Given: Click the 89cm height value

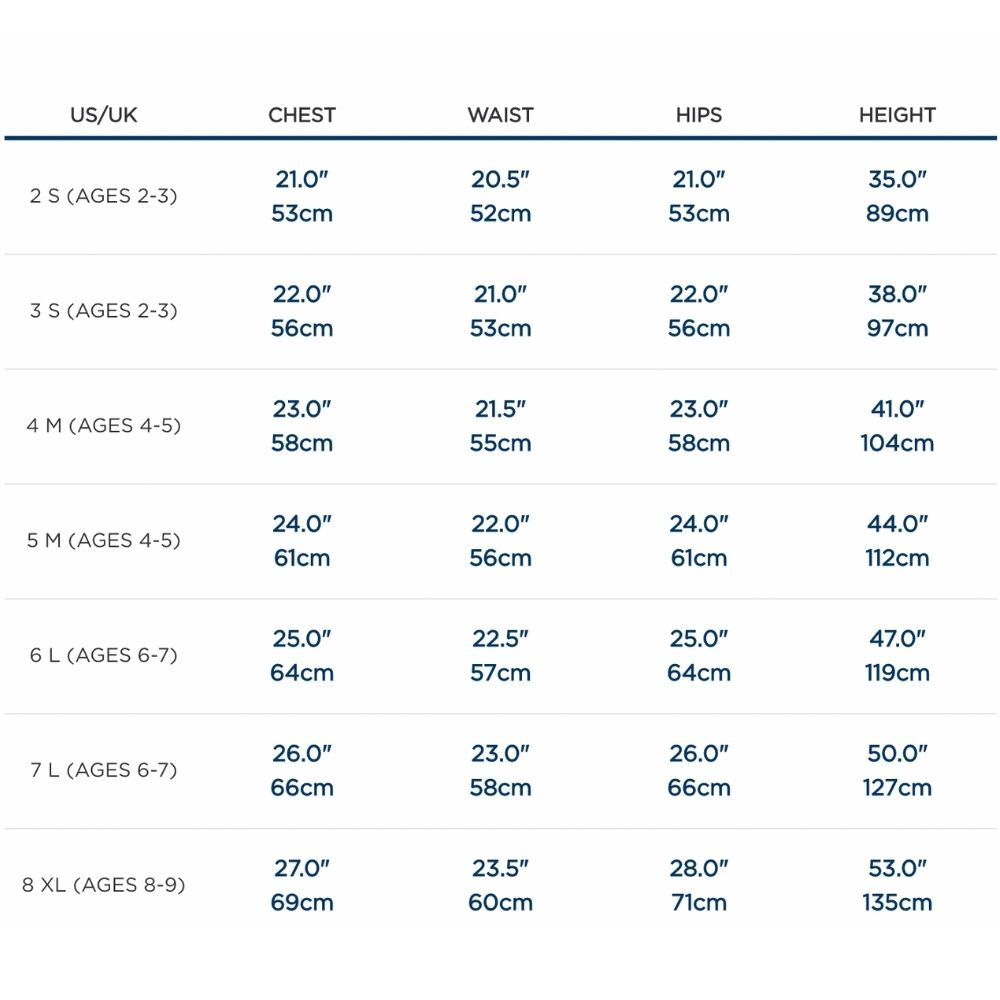Looking at the screenshot, I should 897,213.
